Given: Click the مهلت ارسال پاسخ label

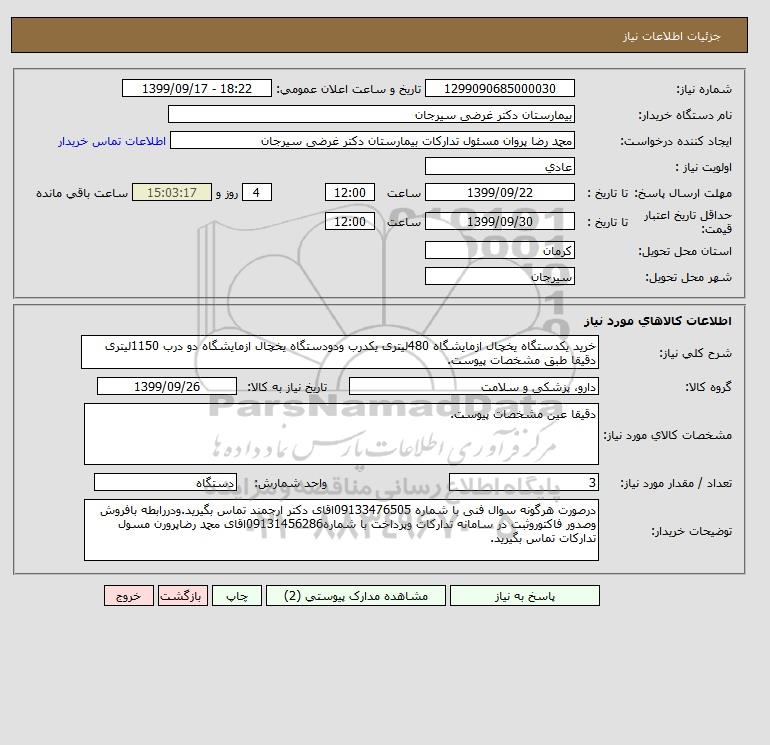Looking at the screenshot, I should click(684, 193).
